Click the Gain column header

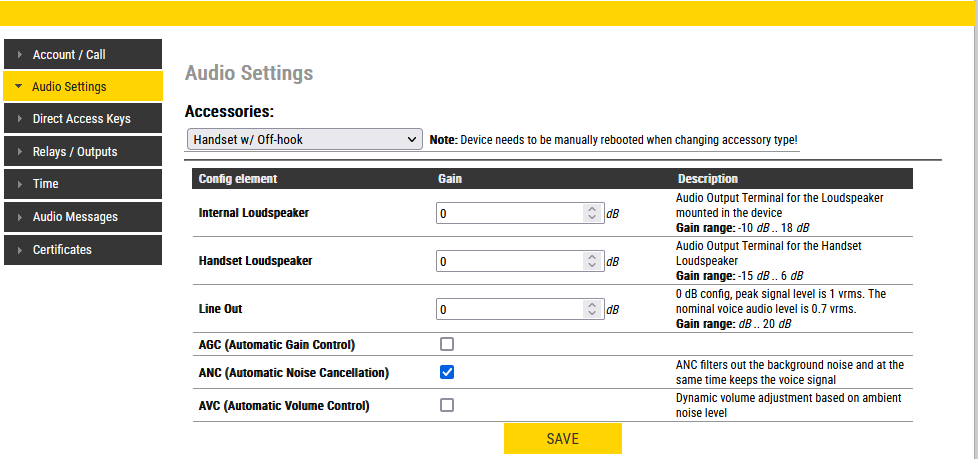tap(450, 179)
